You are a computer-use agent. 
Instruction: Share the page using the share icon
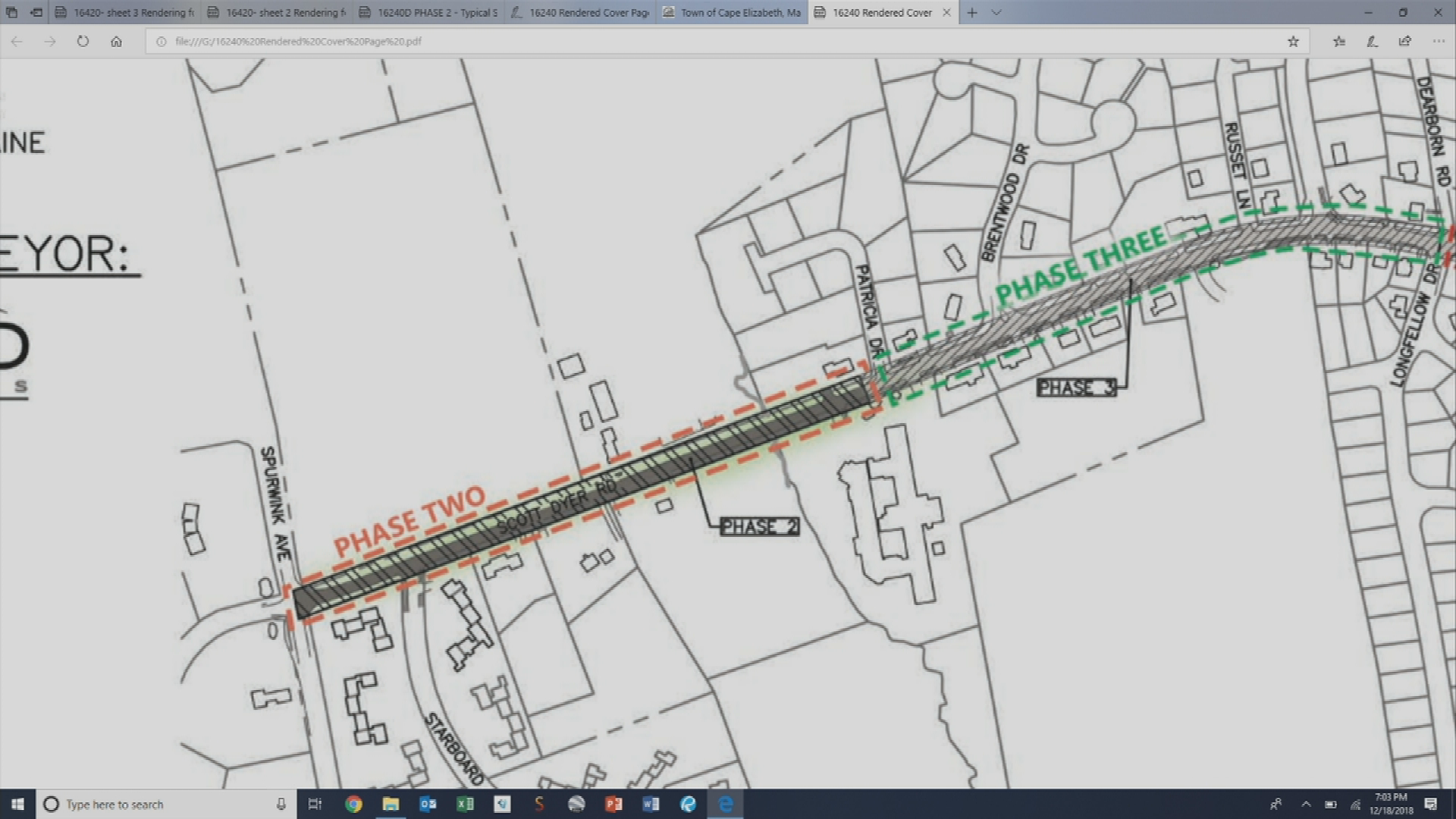[x=1405, y=42]
